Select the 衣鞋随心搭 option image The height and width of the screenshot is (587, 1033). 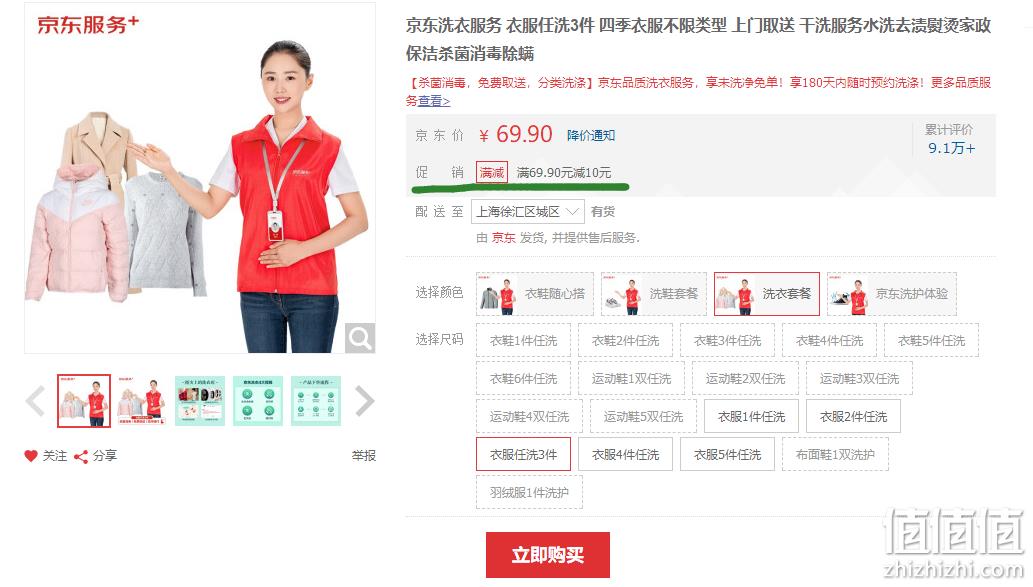pyautogui.click(x=497, y=294)
